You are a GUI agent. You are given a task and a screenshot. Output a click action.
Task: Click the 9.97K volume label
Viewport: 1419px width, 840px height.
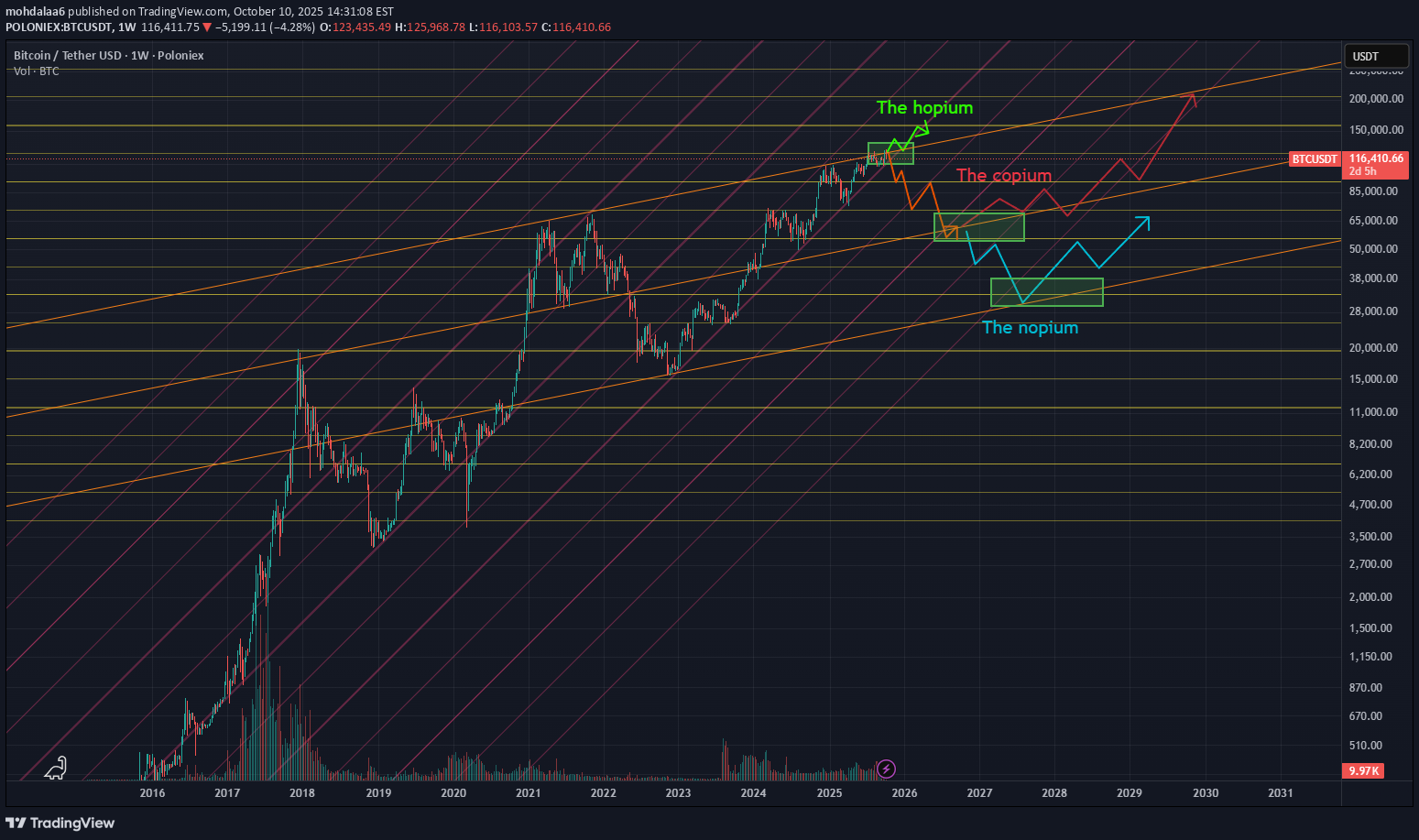point(1364,770)
